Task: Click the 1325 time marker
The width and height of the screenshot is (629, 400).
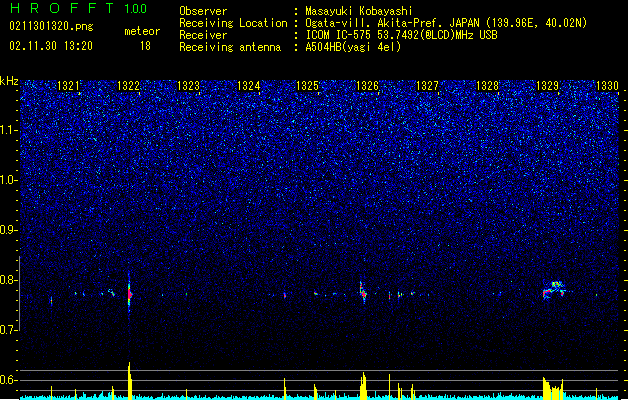Action: tap(307, 86)
